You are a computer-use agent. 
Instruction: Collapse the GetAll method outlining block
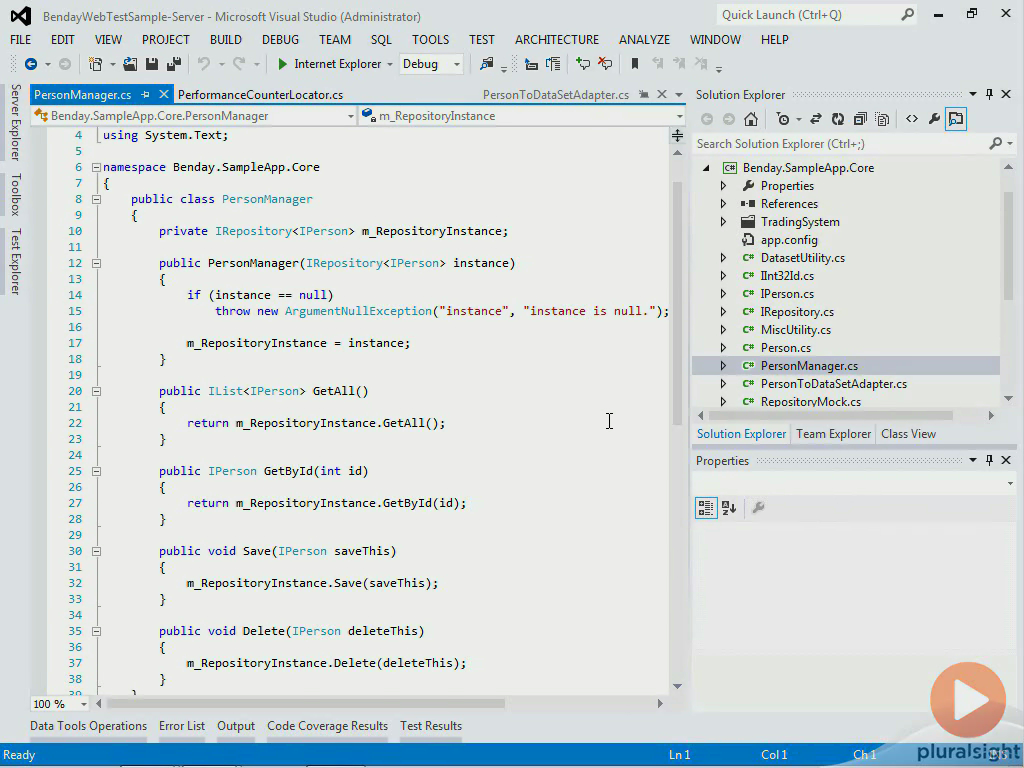(x=96, y=391)
